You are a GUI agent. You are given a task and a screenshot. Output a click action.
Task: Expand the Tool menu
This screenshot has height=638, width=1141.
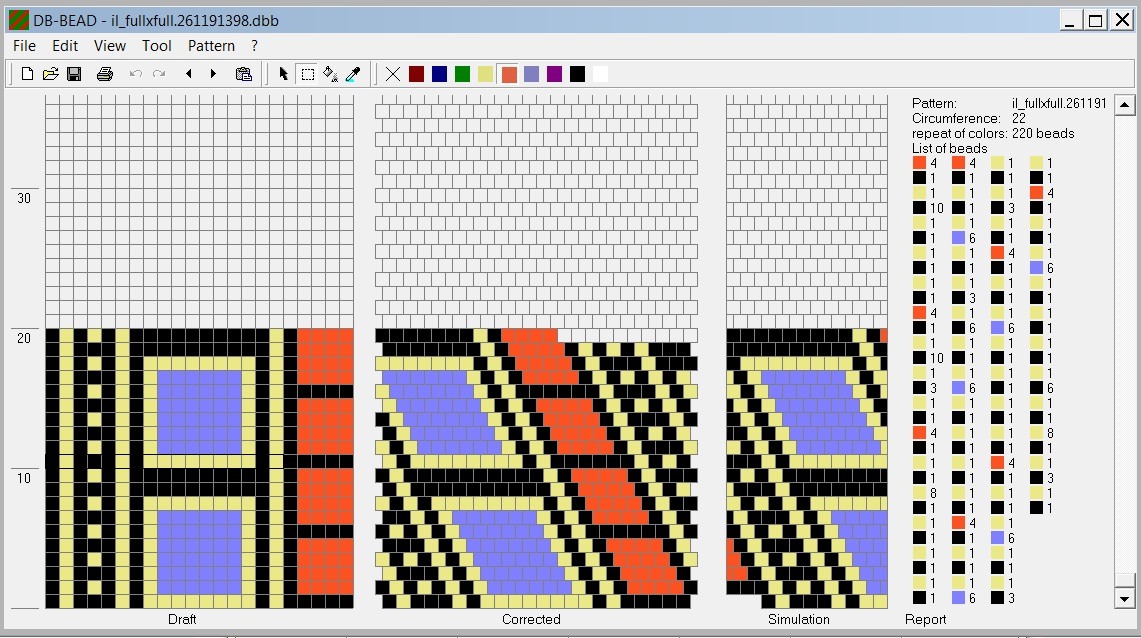pyautogui.click(x=157, y=46)
